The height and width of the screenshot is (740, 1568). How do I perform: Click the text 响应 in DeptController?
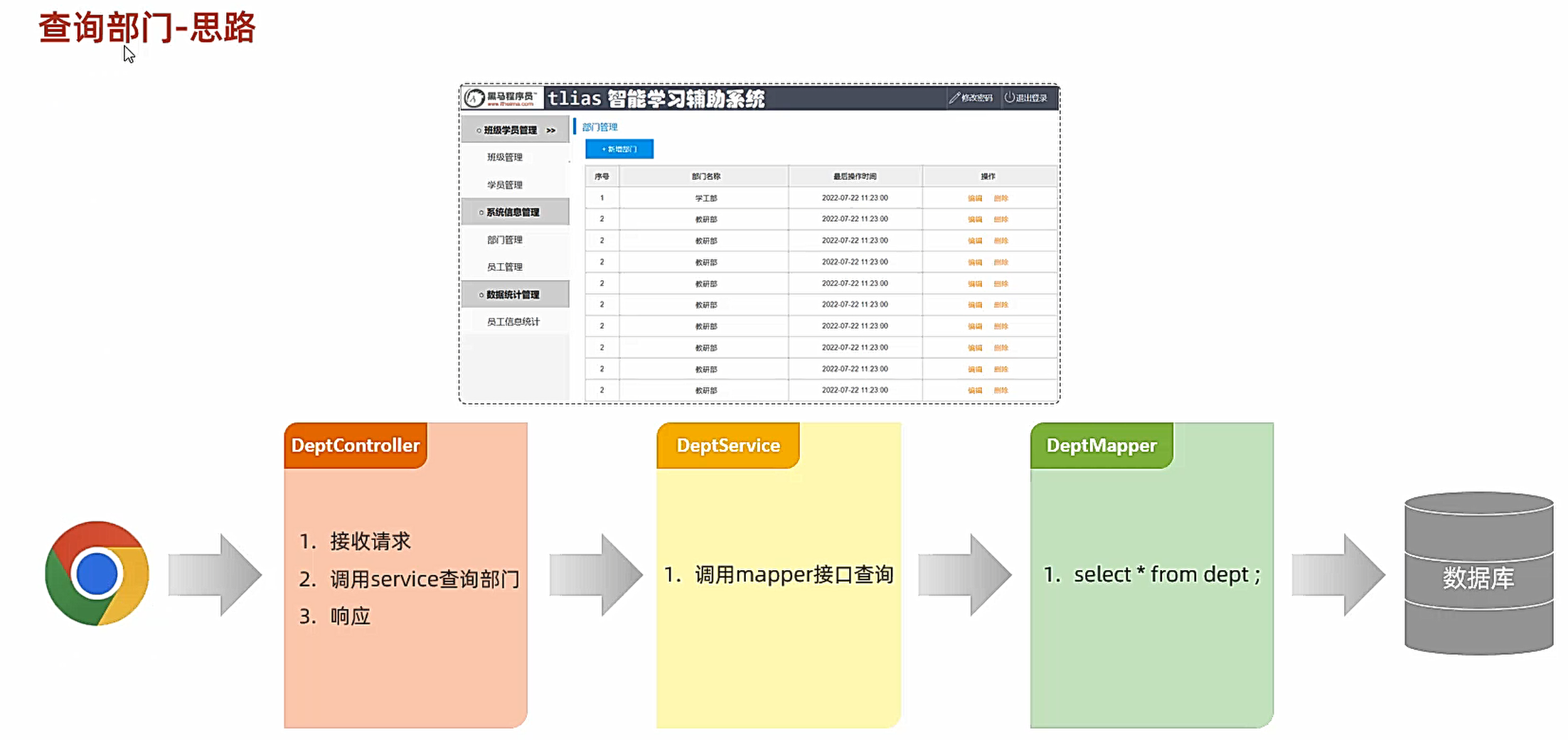(351, 616)
